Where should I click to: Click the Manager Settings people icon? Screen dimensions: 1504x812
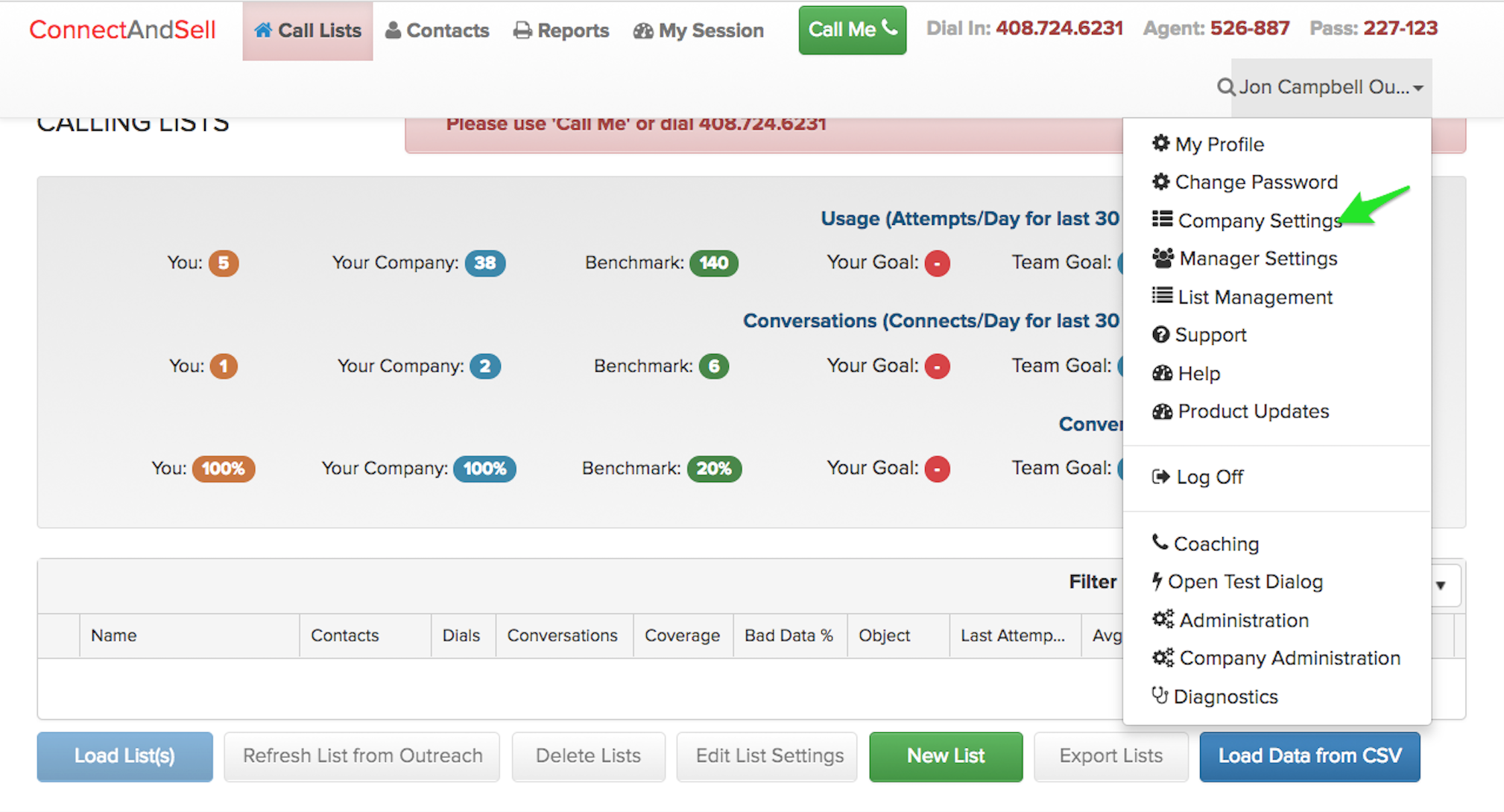[1163, 258]
